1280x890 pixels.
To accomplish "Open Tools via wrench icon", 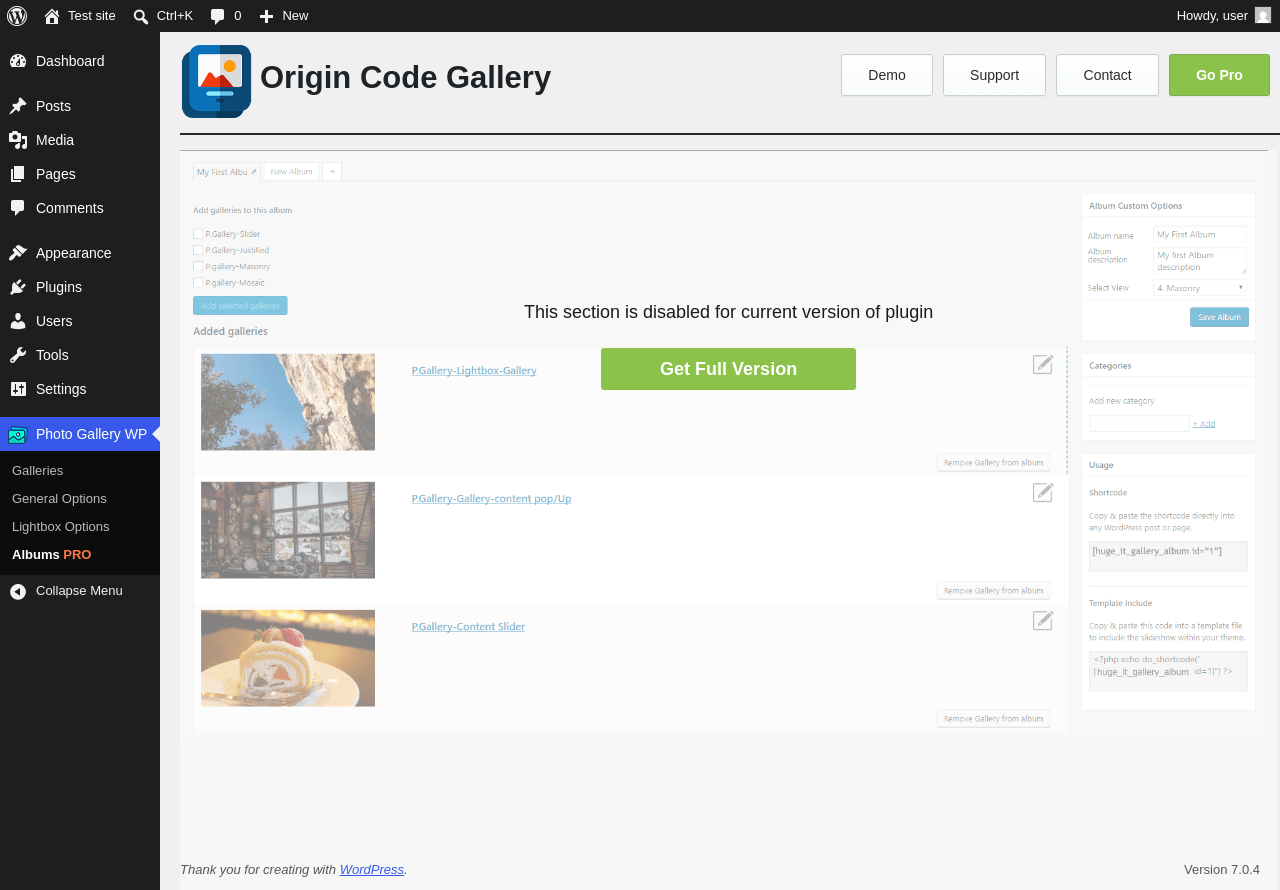I will (18, 355).
